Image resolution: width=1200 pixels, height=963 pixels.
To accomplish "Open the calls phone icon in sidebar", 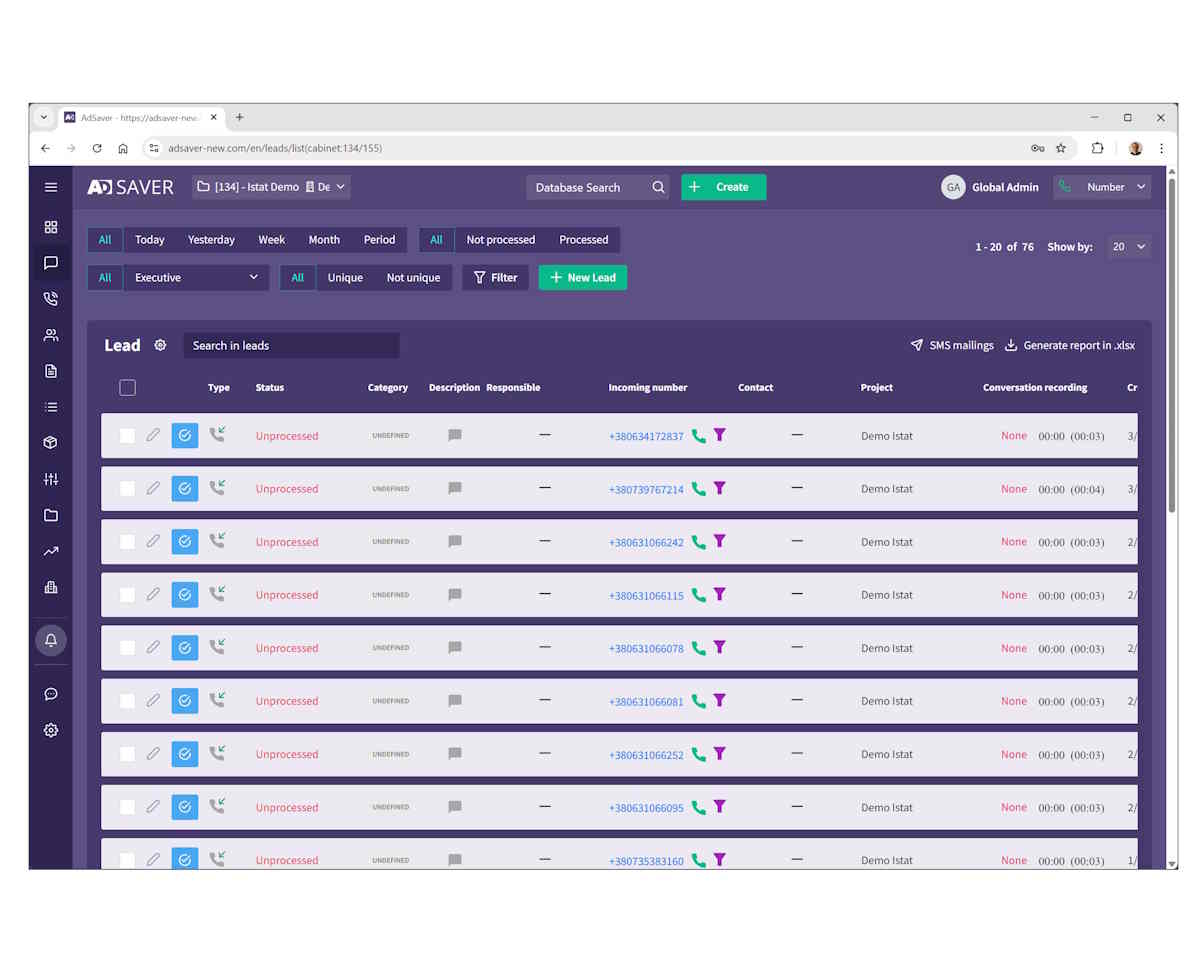I will click(51, 299).
